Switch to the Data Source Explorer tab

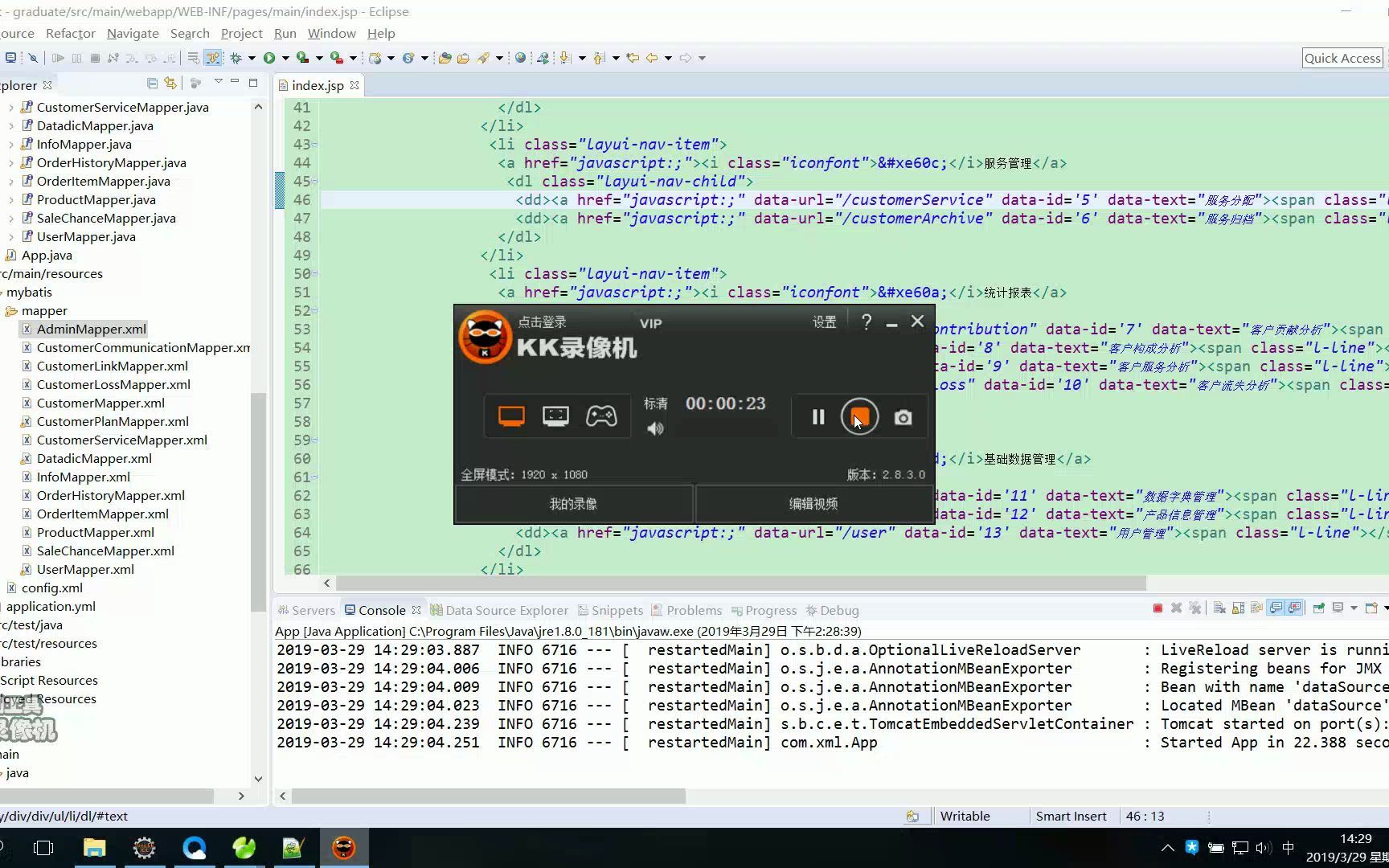point(499,610)
